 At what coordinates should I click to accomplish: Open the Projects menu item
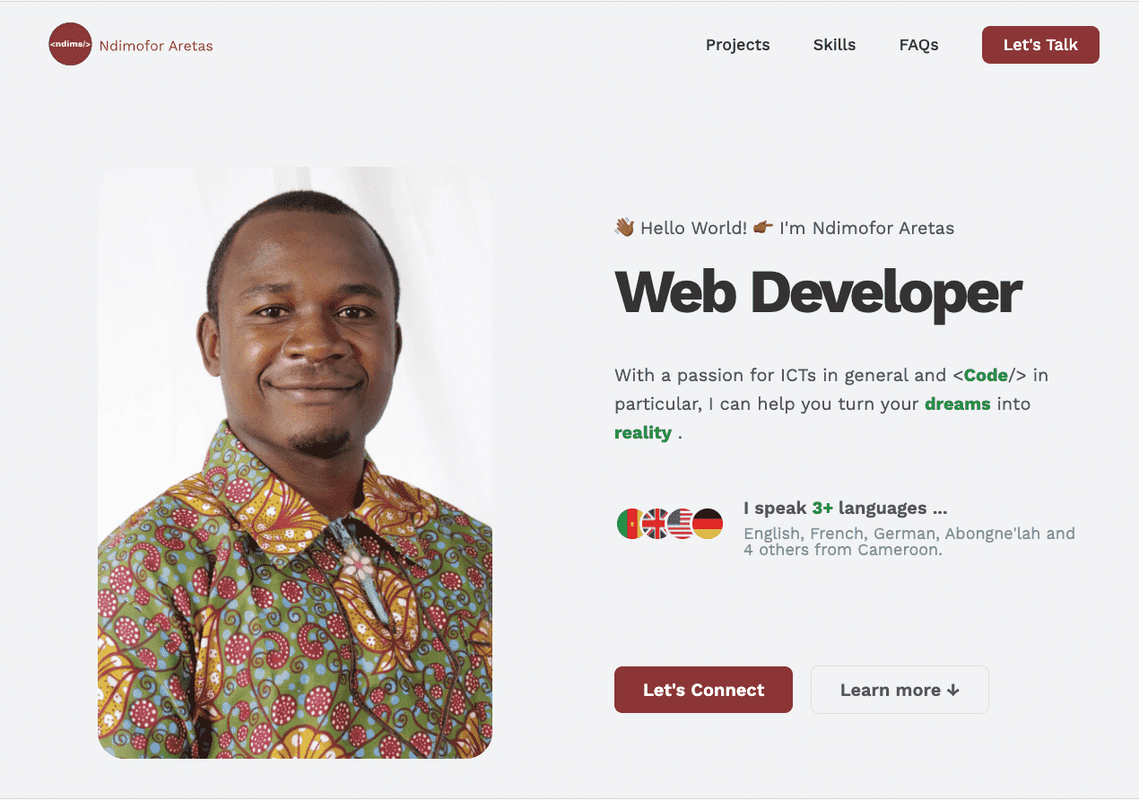coord(737,45)
